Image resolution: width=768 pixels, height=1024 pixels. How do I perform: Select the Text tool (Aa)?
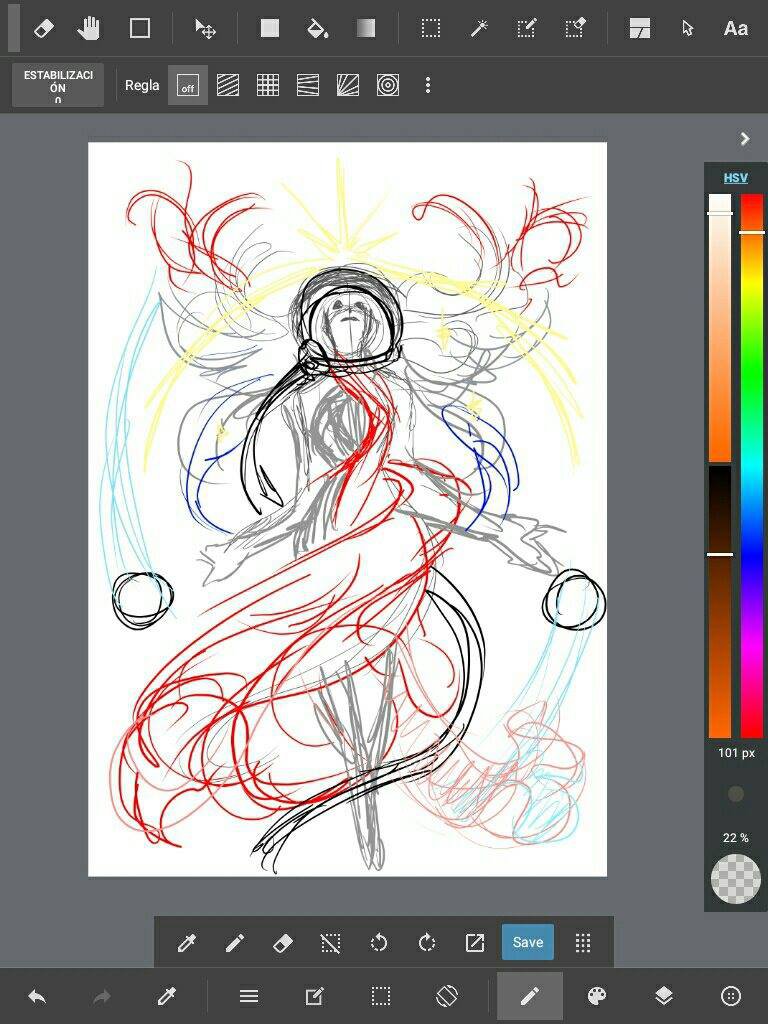tap(735, 28)
